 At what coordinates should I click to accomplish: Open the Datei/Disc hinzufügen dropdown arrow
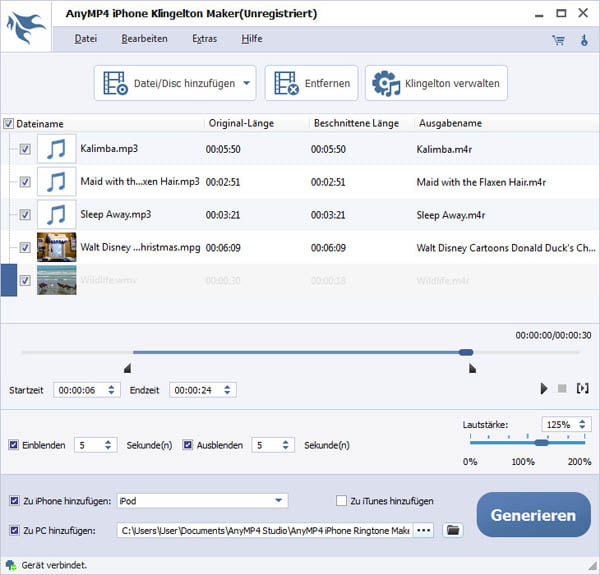(246, 83)
